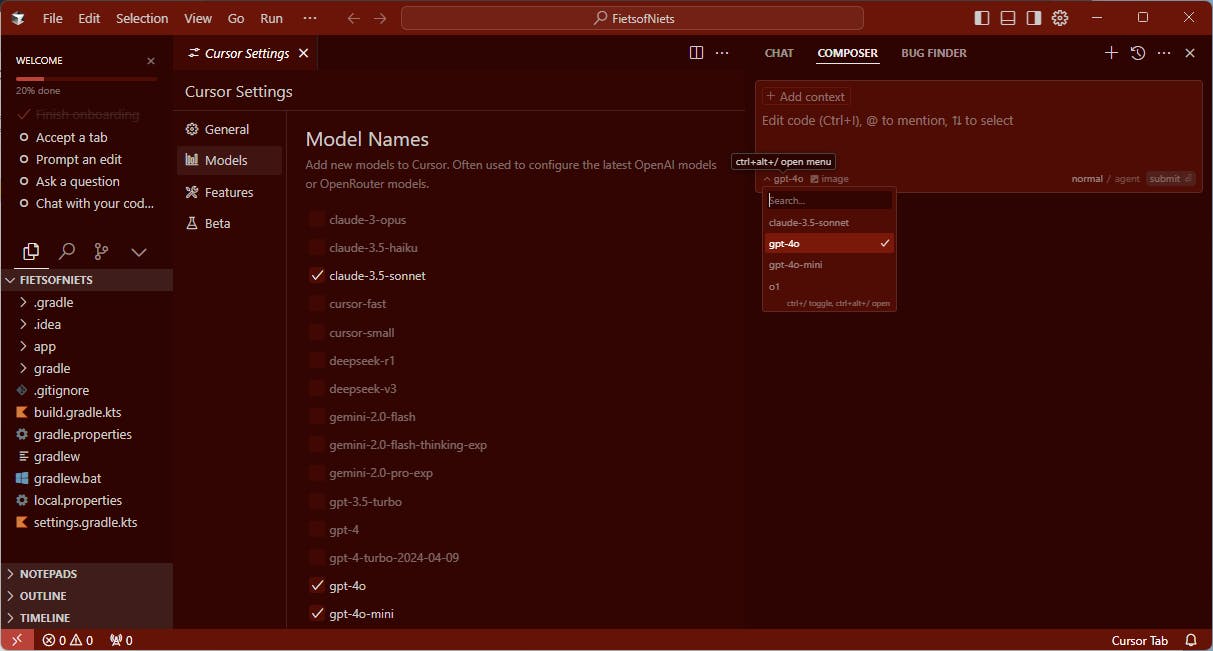Image resolution: width=1213 pixels, height=651 pixels.
Task: Switch to the Bug Finder tab
Action: pos(934,53)
